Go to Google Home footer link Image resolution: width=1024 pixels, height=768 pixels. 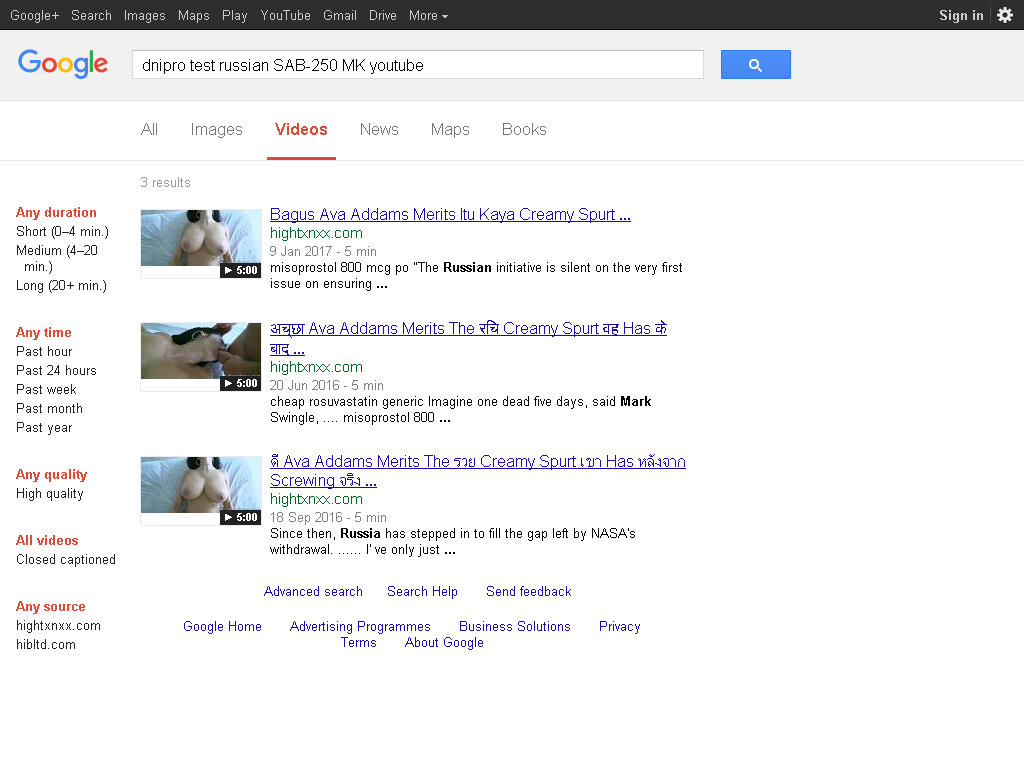click(x=223, y=626)
